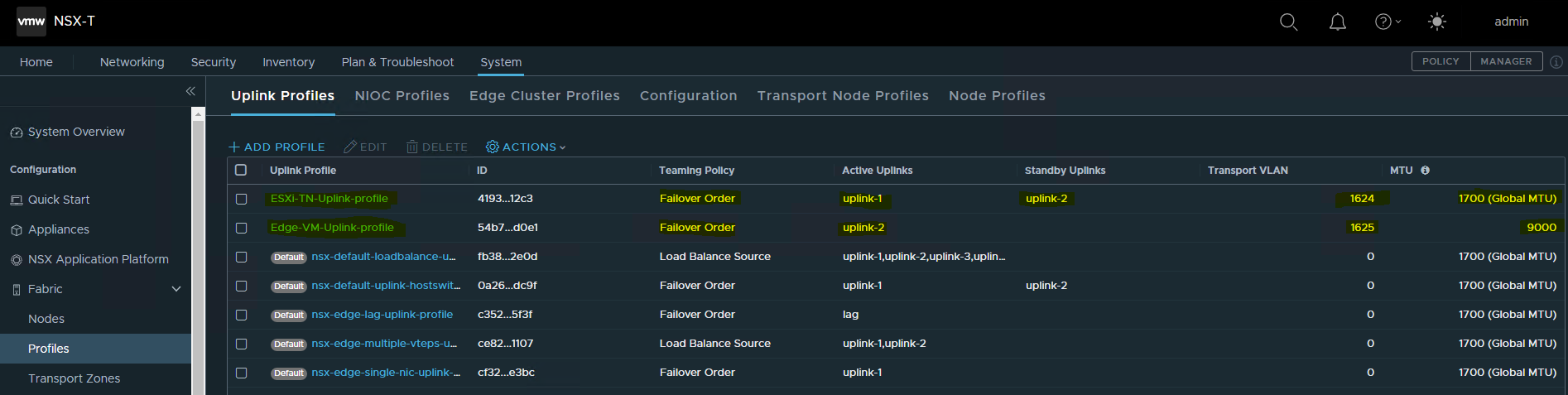The height and width of the screenshot is (395, 1568).
Task: Click sidebar scrollbar up arrow
Action: point(198,113)
